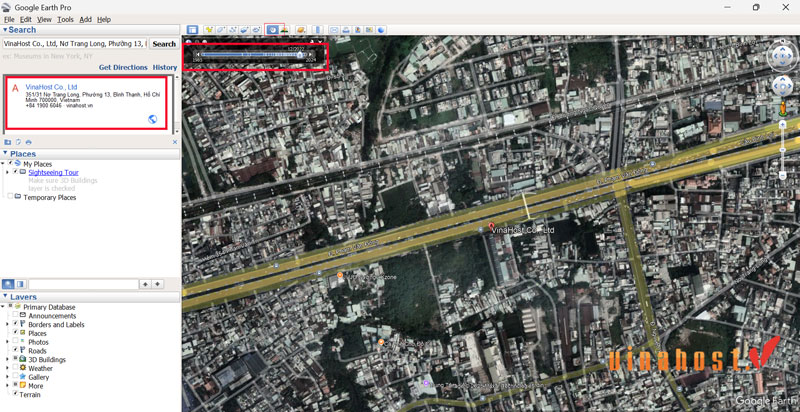Image resolution: width=800 pixels, height=412 pixels.
Task: Uncheck the Roads layer checkbox
Action: click(x=15, y=350)
